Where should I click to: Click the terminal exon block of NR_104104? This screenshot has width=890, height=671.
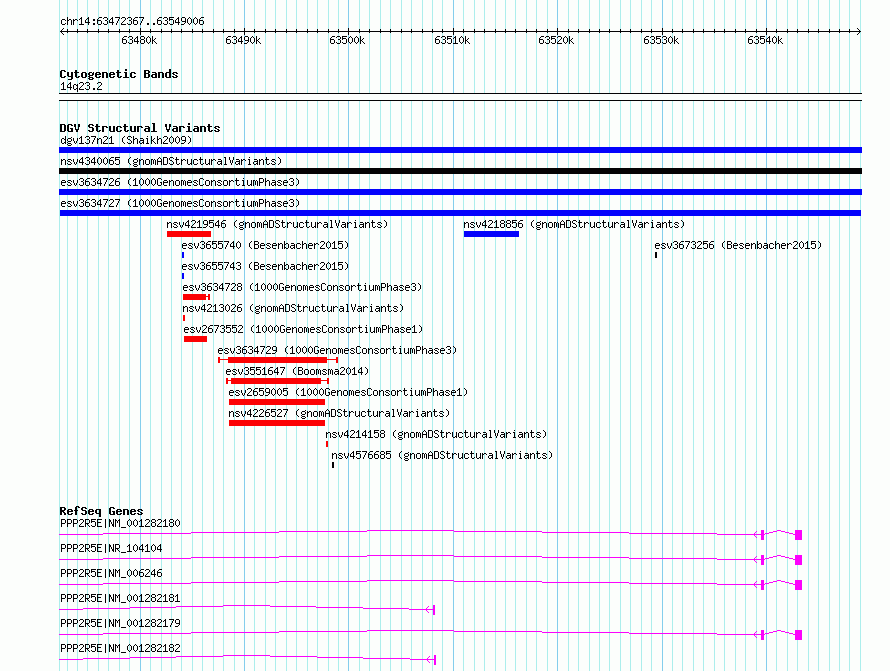coord(799,560)
